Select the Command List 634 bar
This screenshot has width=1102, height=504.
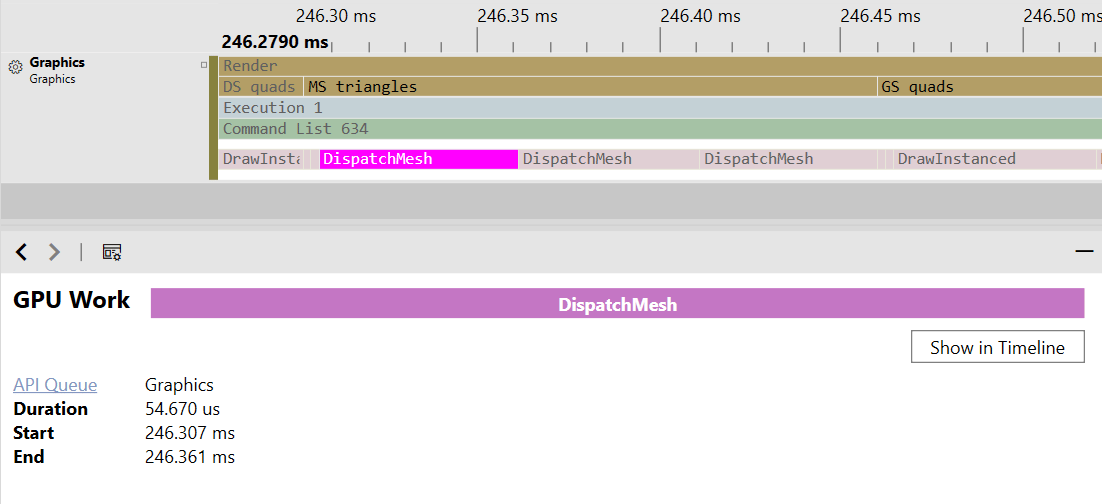pos(660,129)
